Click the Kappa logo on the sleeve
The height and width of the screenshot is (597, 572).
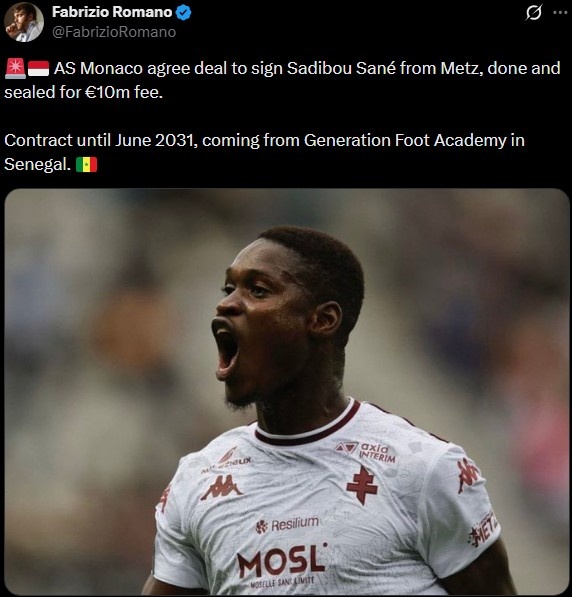[468, 474]
